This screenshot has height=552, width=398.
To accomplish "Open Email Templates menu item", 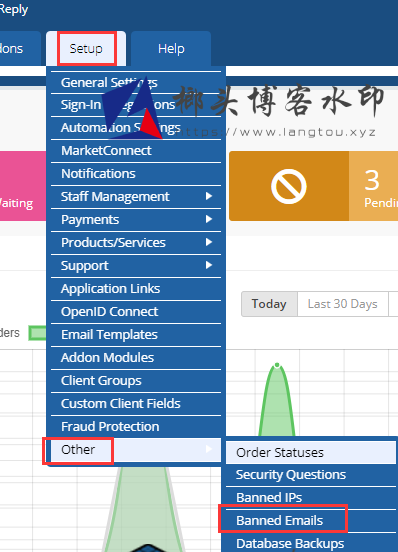I will coord(136,334).
